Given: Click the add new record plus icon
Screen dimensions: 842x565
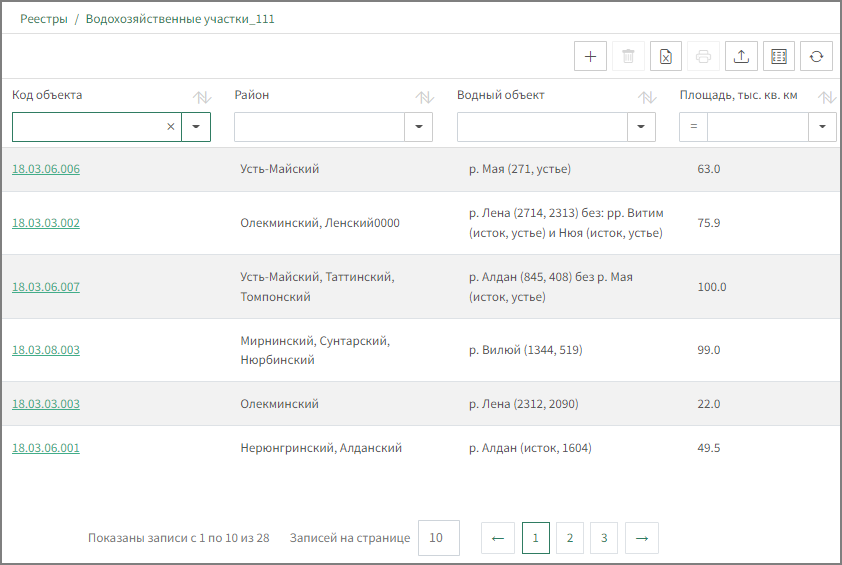Looking at the screenshot, I should click(590, 57).
